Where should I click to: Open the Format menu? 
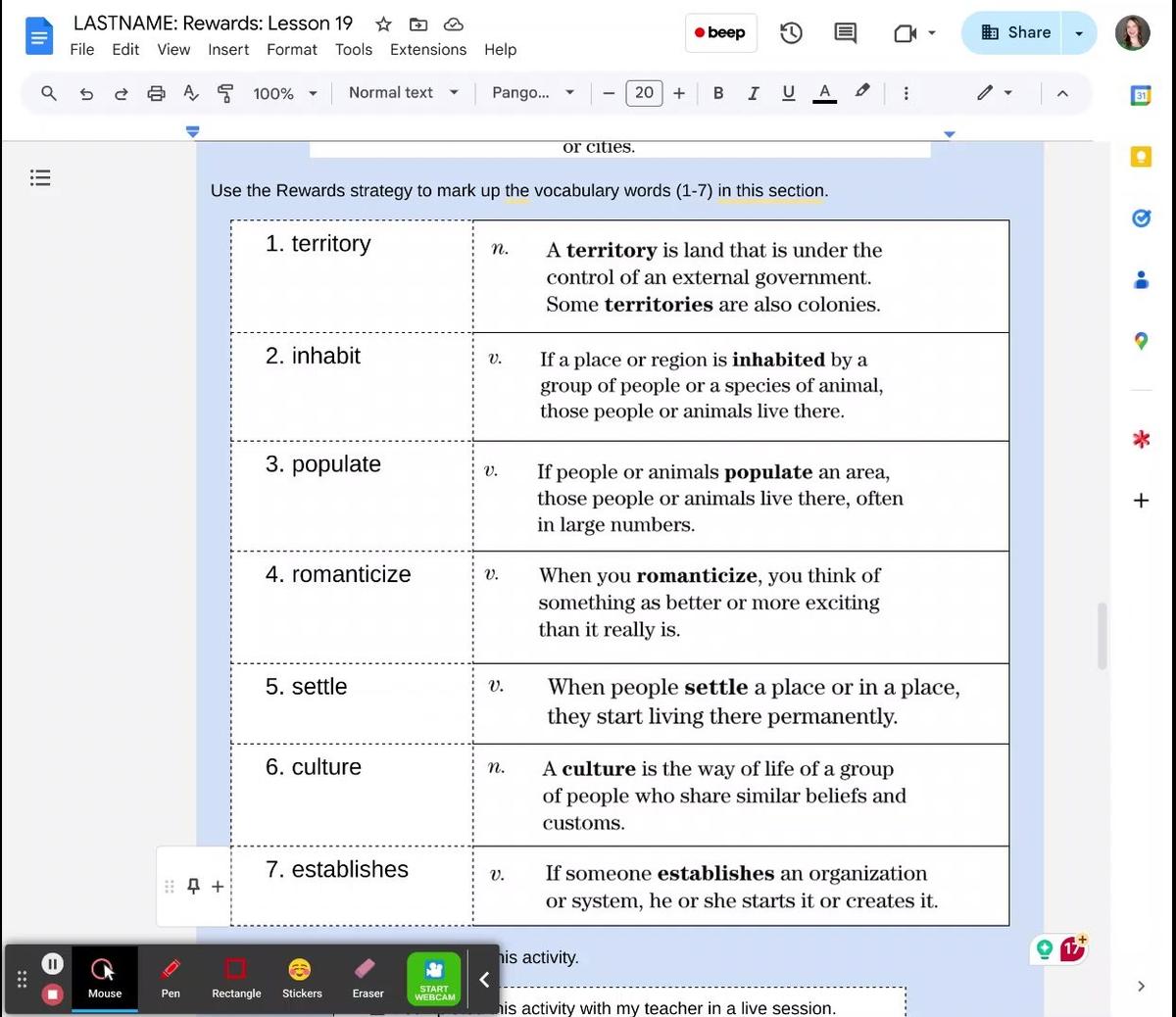point(292,49)
